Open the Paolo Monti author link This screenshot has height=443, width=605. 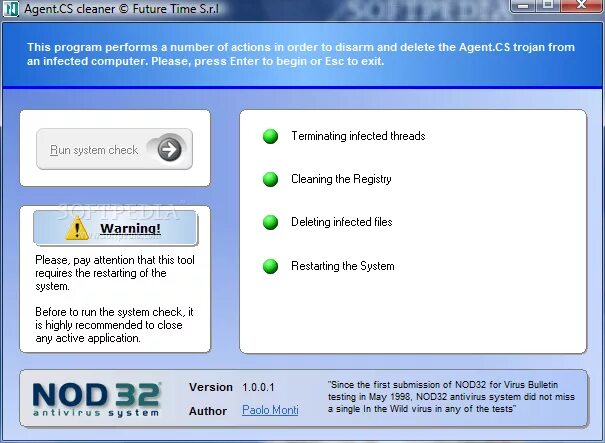[270, 409]
